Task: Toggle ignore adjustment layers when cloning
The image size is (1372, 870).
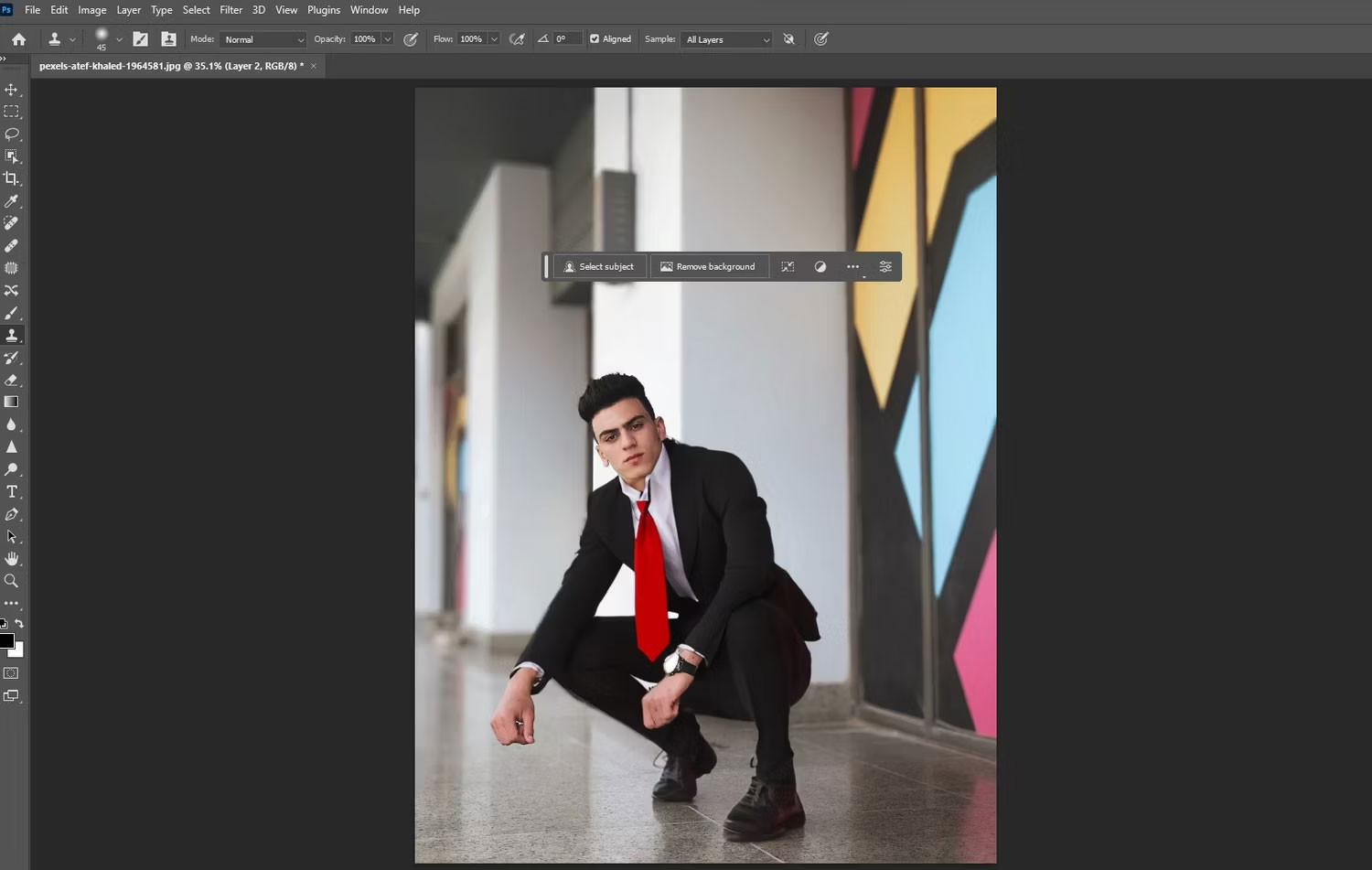Action: 788,39
